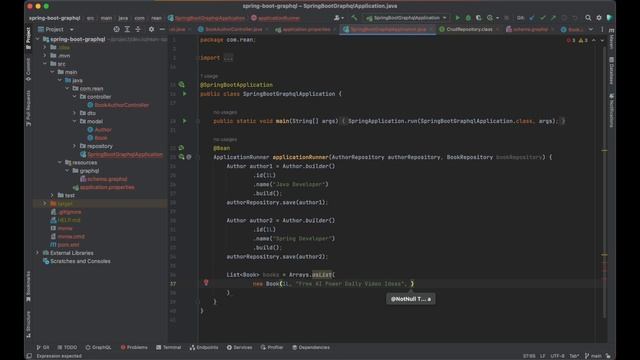Open Terminal tool window tab
The height and width of the screenshot is (360, 640).
169,347
